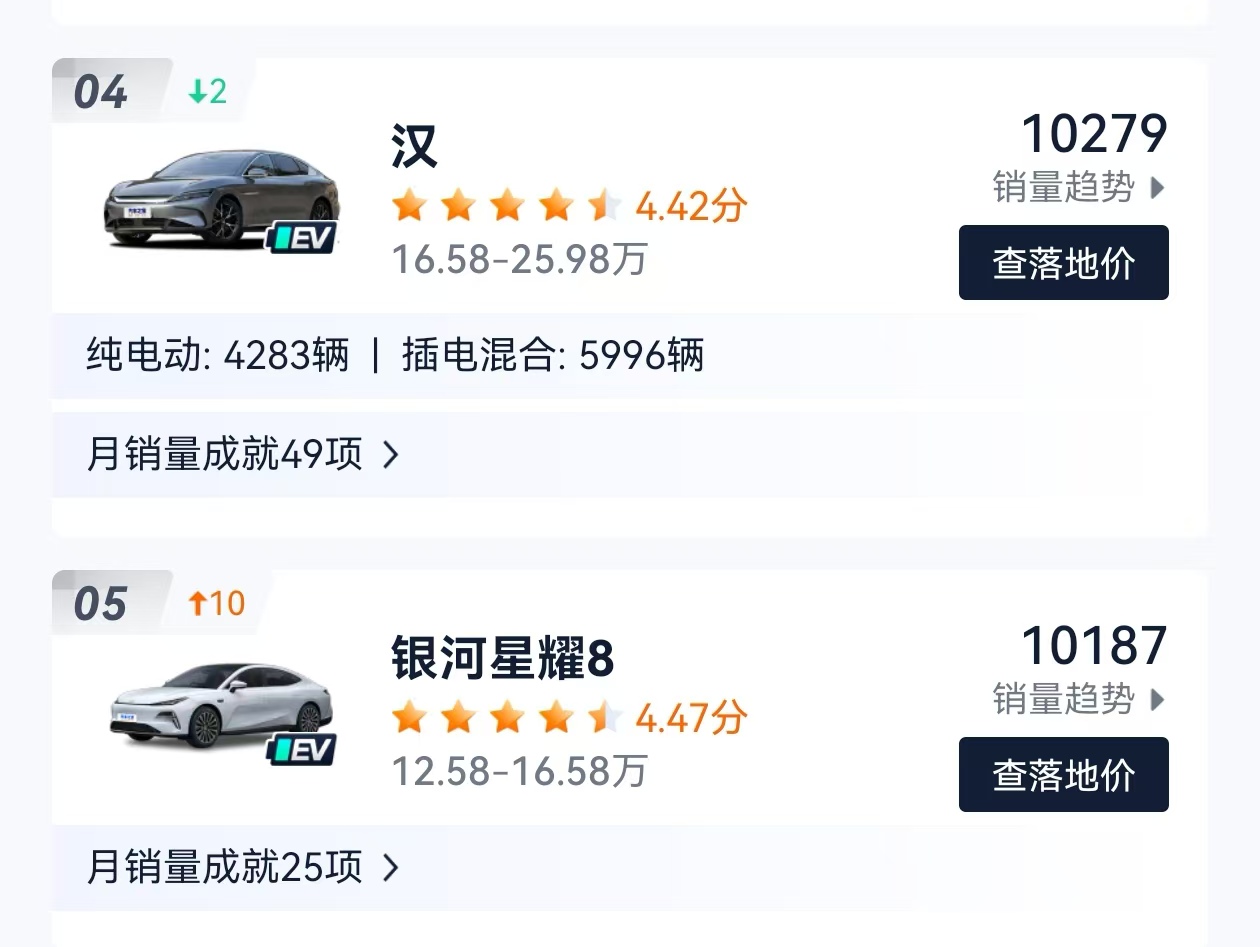Open the 汉 model title link
Screen dimensions: 1260x947
415,147
